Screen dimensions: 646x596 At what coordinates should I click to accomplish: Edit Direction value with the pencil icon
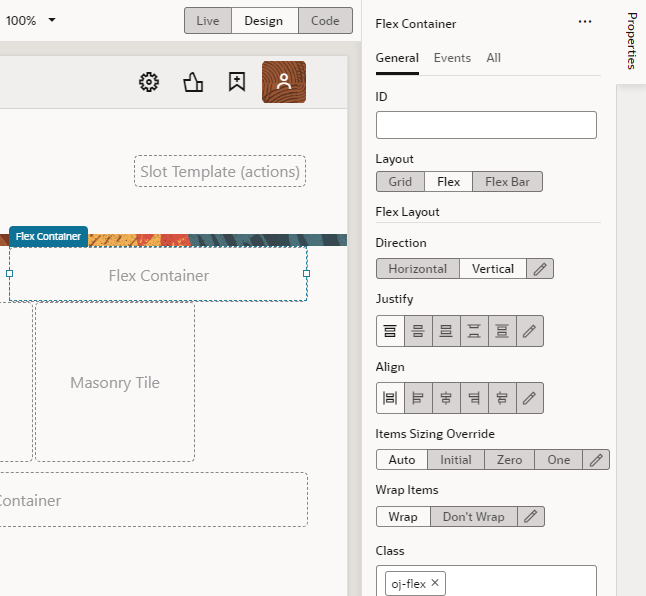[540, 269]
